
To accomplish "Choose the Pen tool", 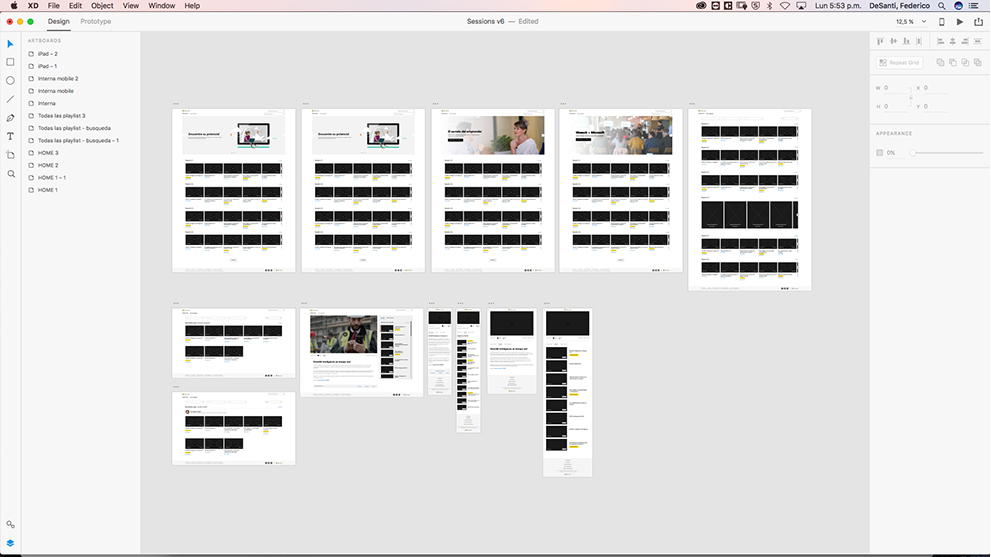I will tap(11, 118).
